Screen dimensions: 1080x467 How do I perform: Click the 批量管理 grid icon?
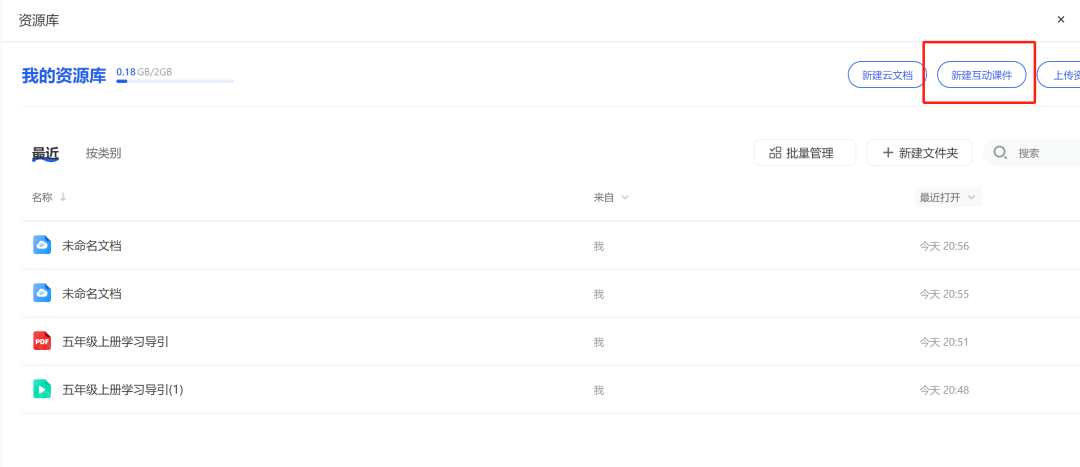775,153
